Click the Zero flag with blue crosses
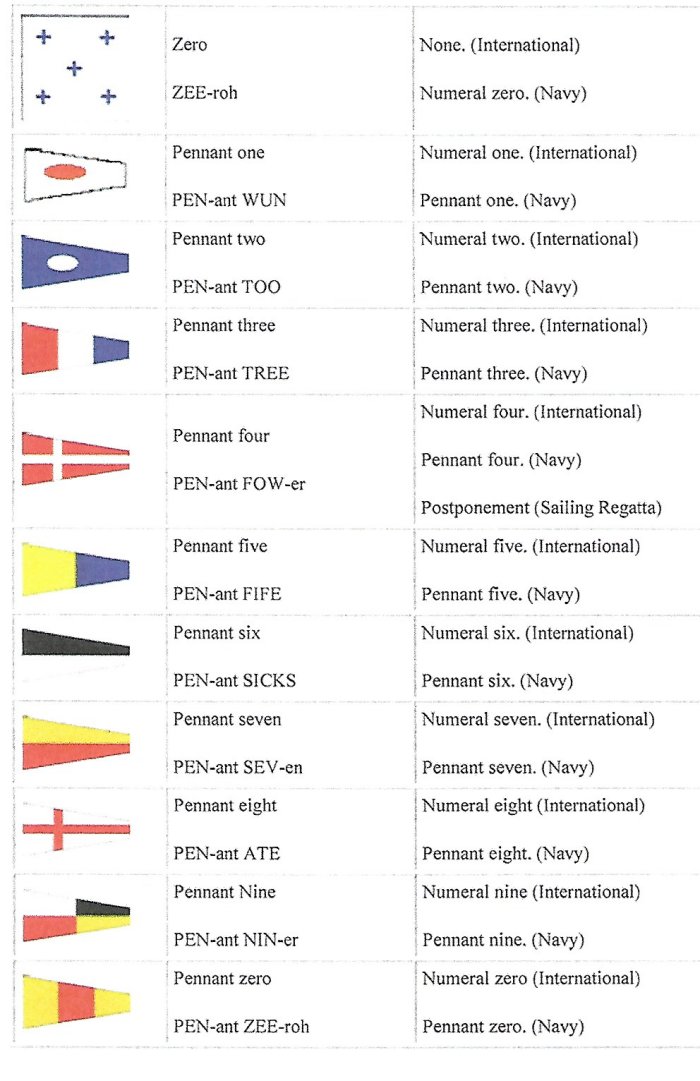Image resolution: width=700 pixels, height=1081 pixels. [x=74, y=68]
